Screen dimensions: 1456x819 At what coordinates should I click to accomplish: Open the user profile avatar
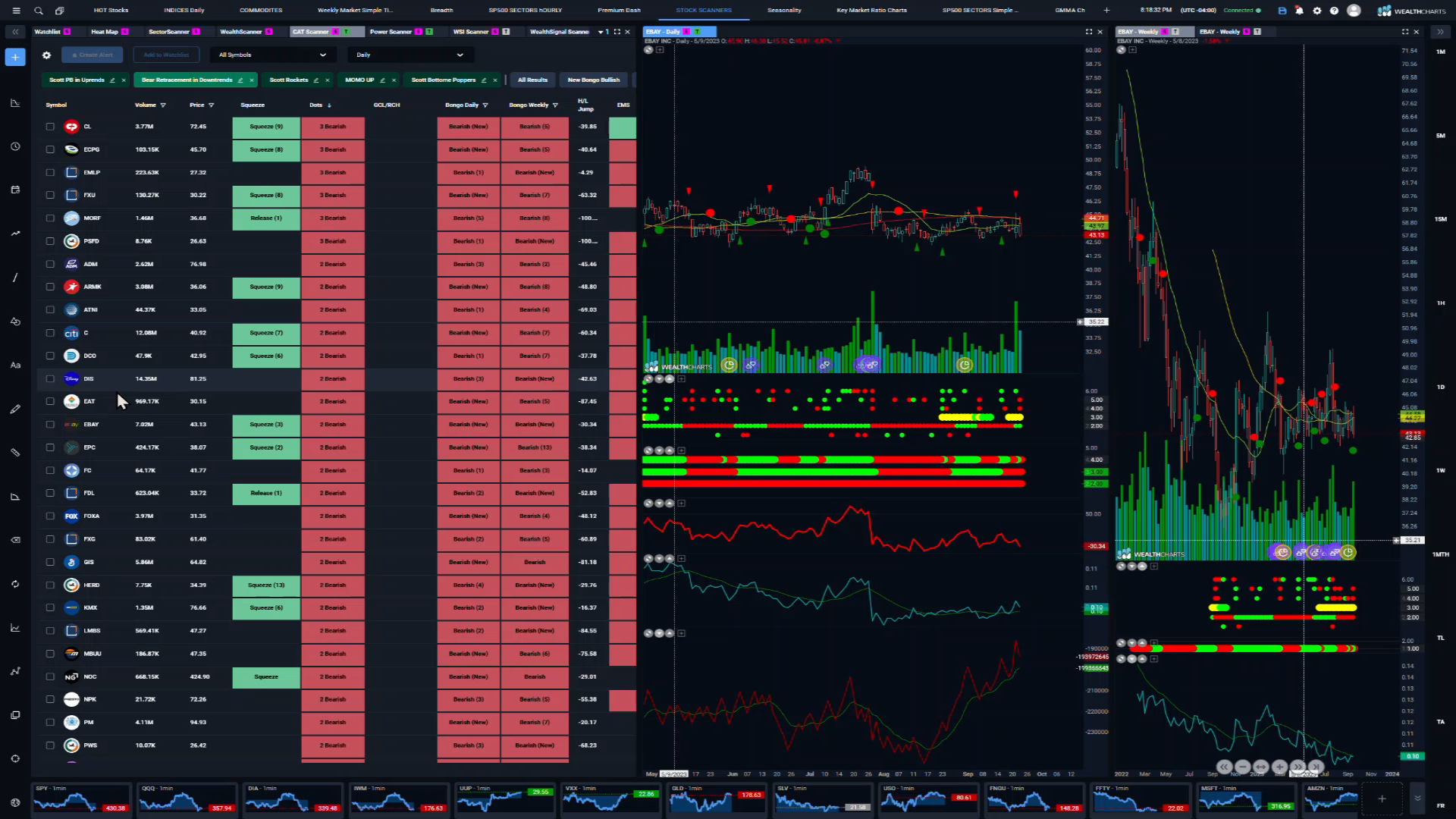(1354, 11)
